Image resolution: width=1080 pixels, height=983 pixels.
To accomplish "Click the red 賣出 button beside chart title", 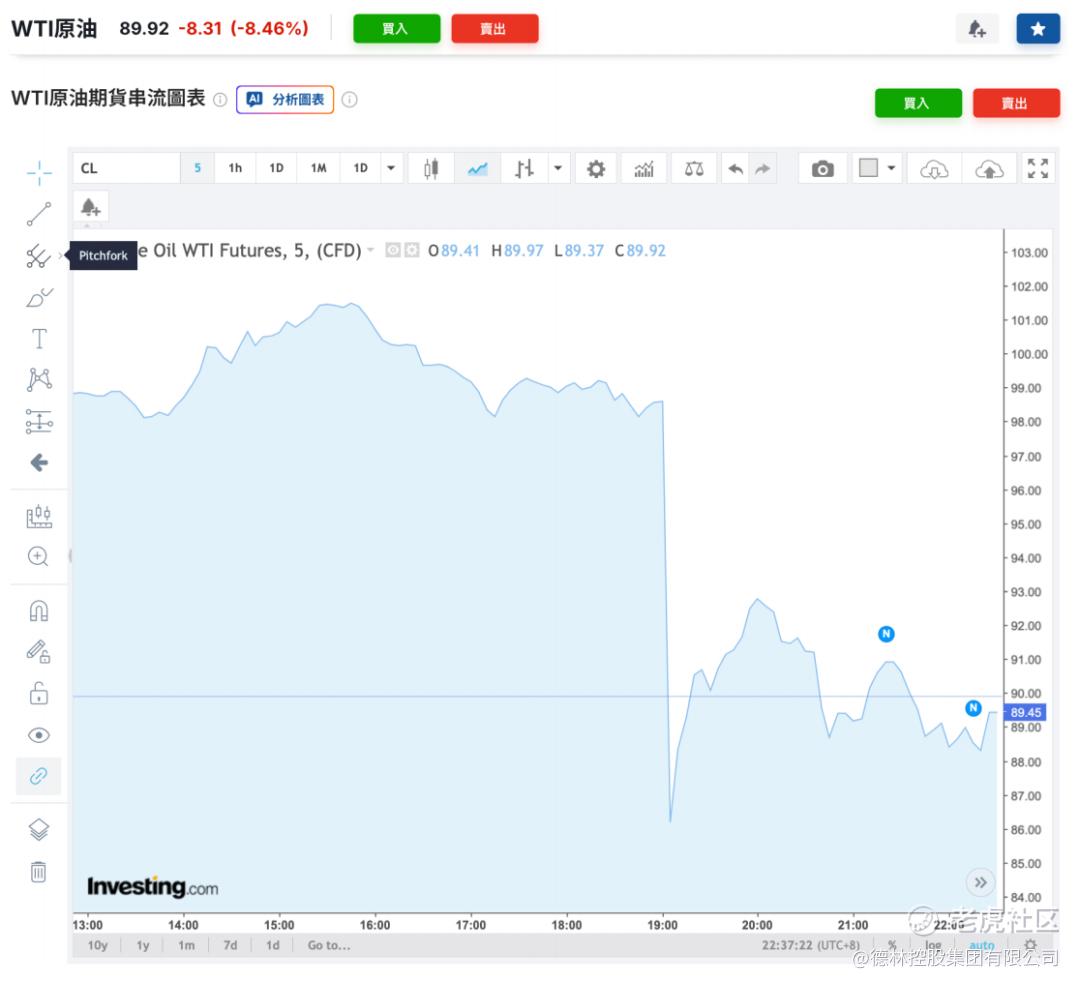I will (1016, 103).
